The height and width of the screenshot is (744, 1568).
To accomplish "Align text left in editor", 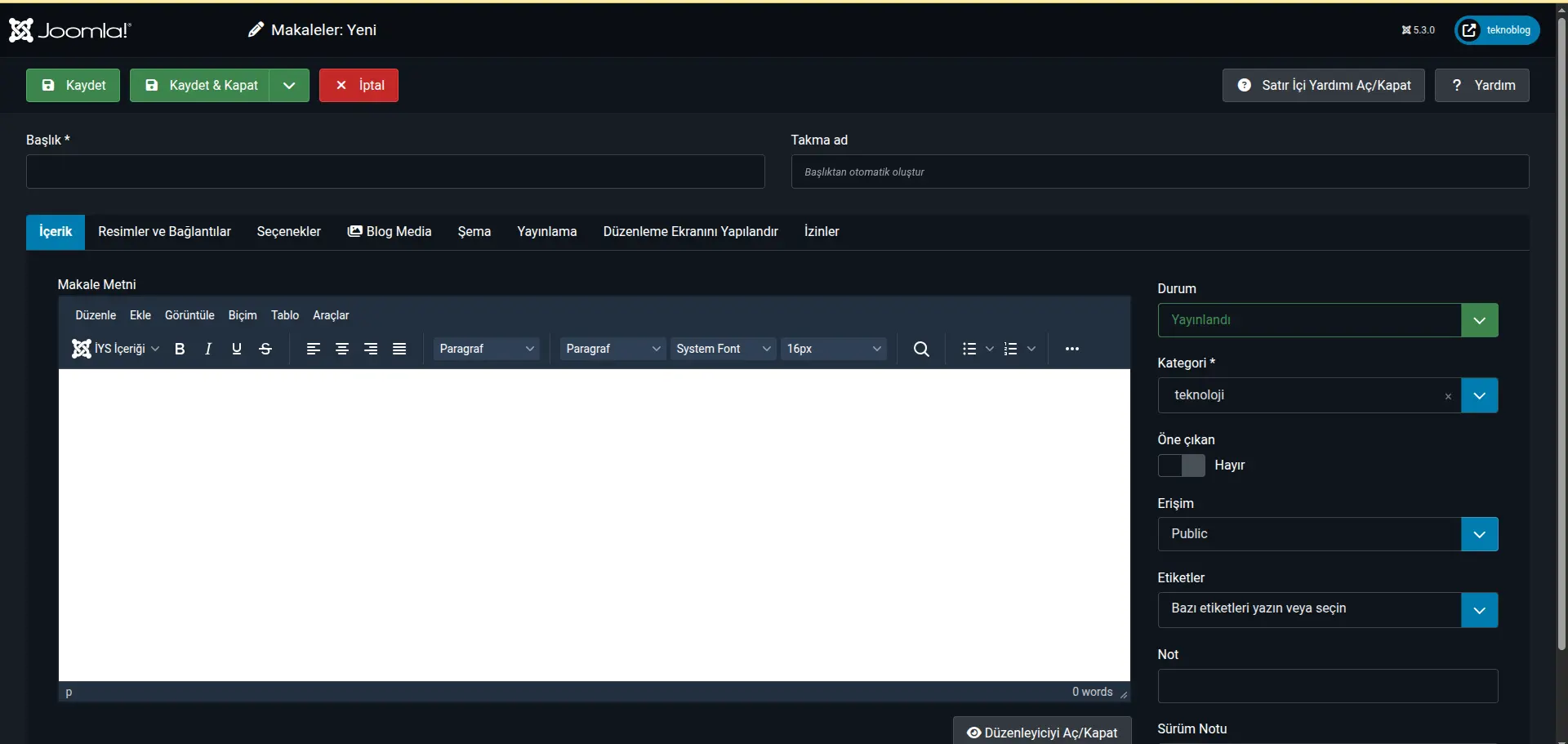I will [x=314, y=349].
